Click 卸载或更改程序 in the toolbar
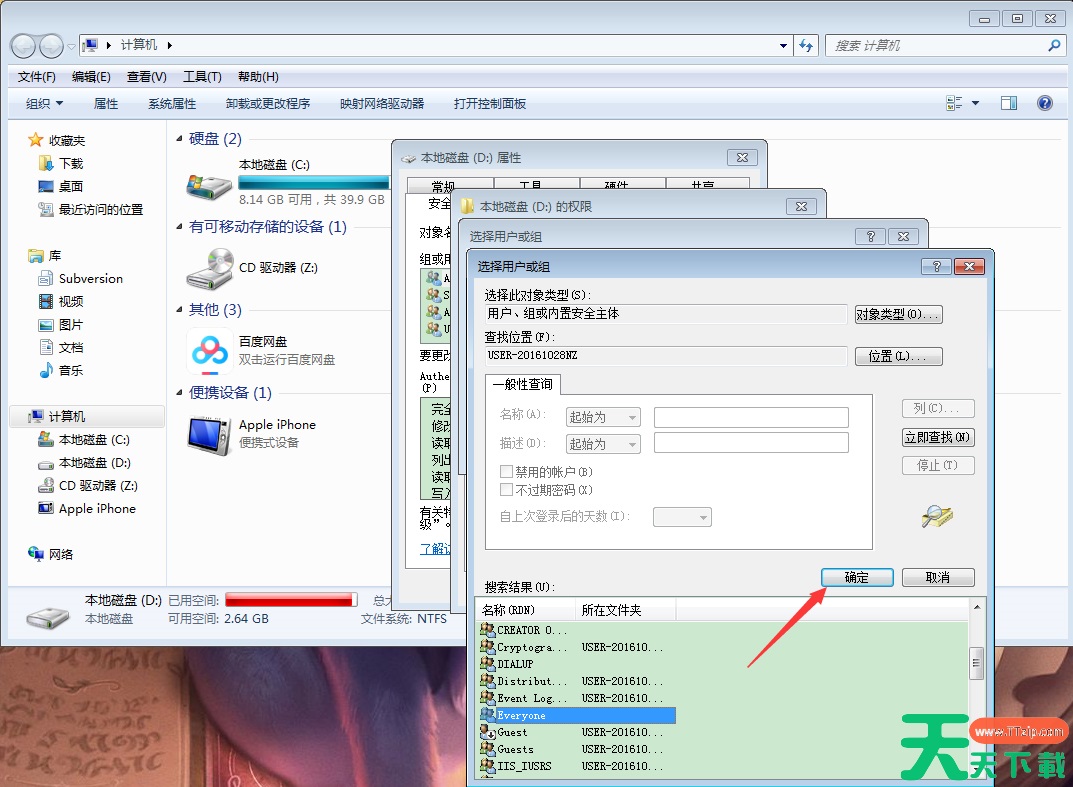The image size is (1073, 787). (268, 103)
